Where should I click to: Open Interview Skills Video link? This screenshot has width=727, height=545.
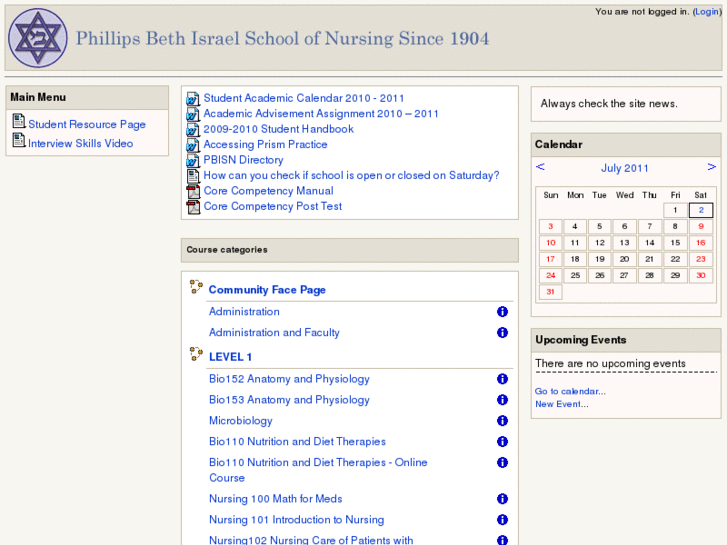81,143
